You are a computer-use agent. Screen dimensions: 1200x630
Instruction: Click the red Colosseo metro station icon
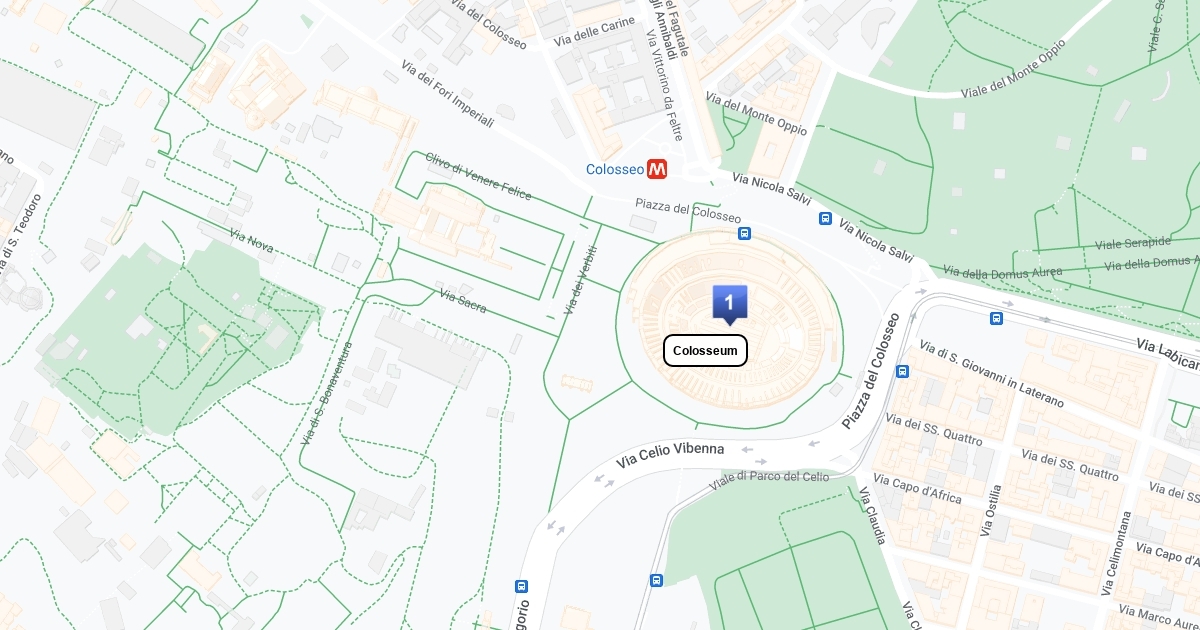click(x=657, y=169)
